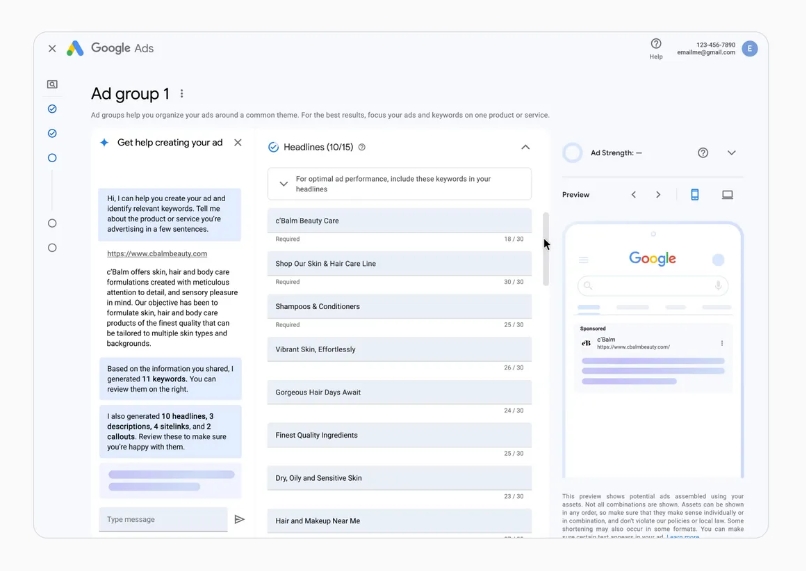The width and height of the screenshot is (806, 571).
Task: Click the Type message input field
Action: coord(163,520)
